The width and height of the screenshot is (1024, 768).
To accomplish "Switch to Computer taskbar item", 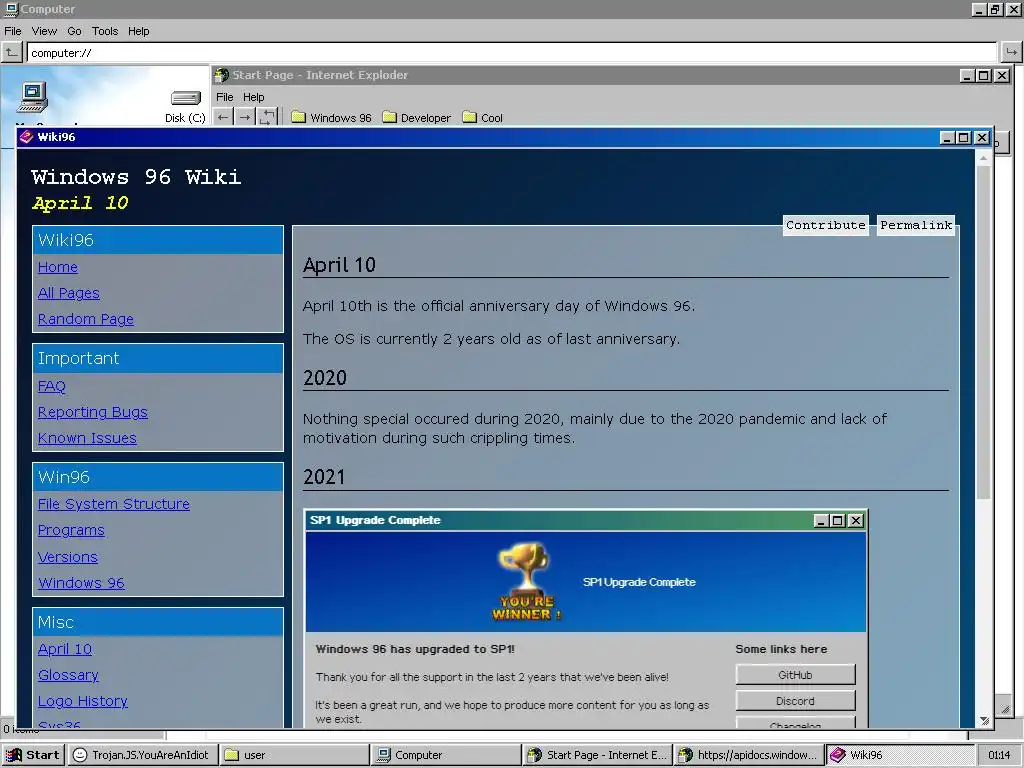I will [x=446, y=755].
